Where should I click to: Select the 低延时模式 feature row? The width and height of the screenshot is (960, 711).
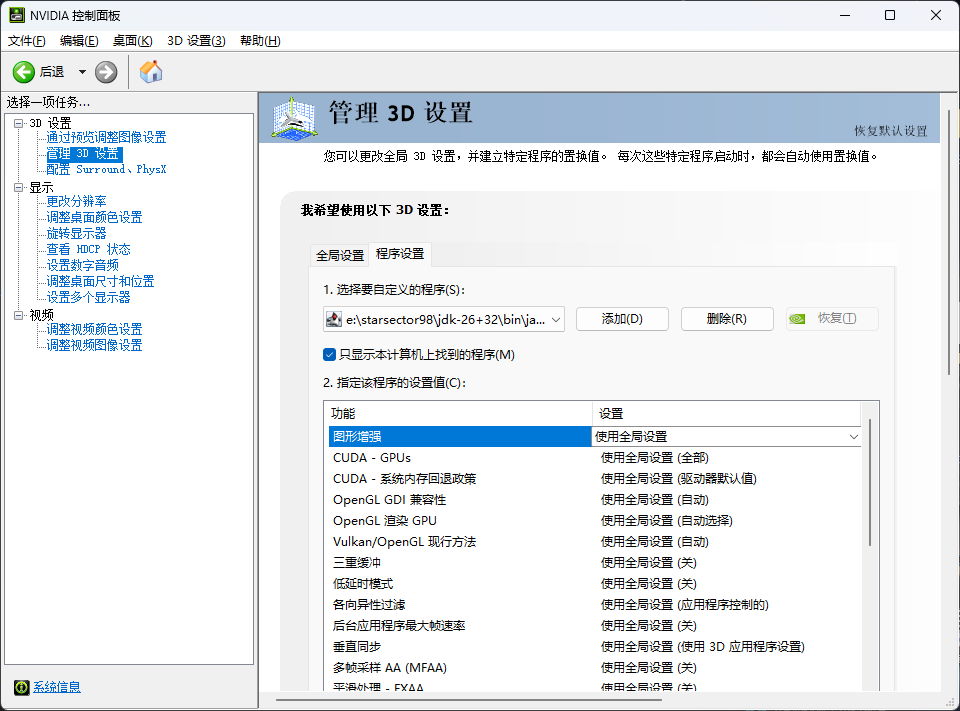(595, 584)
